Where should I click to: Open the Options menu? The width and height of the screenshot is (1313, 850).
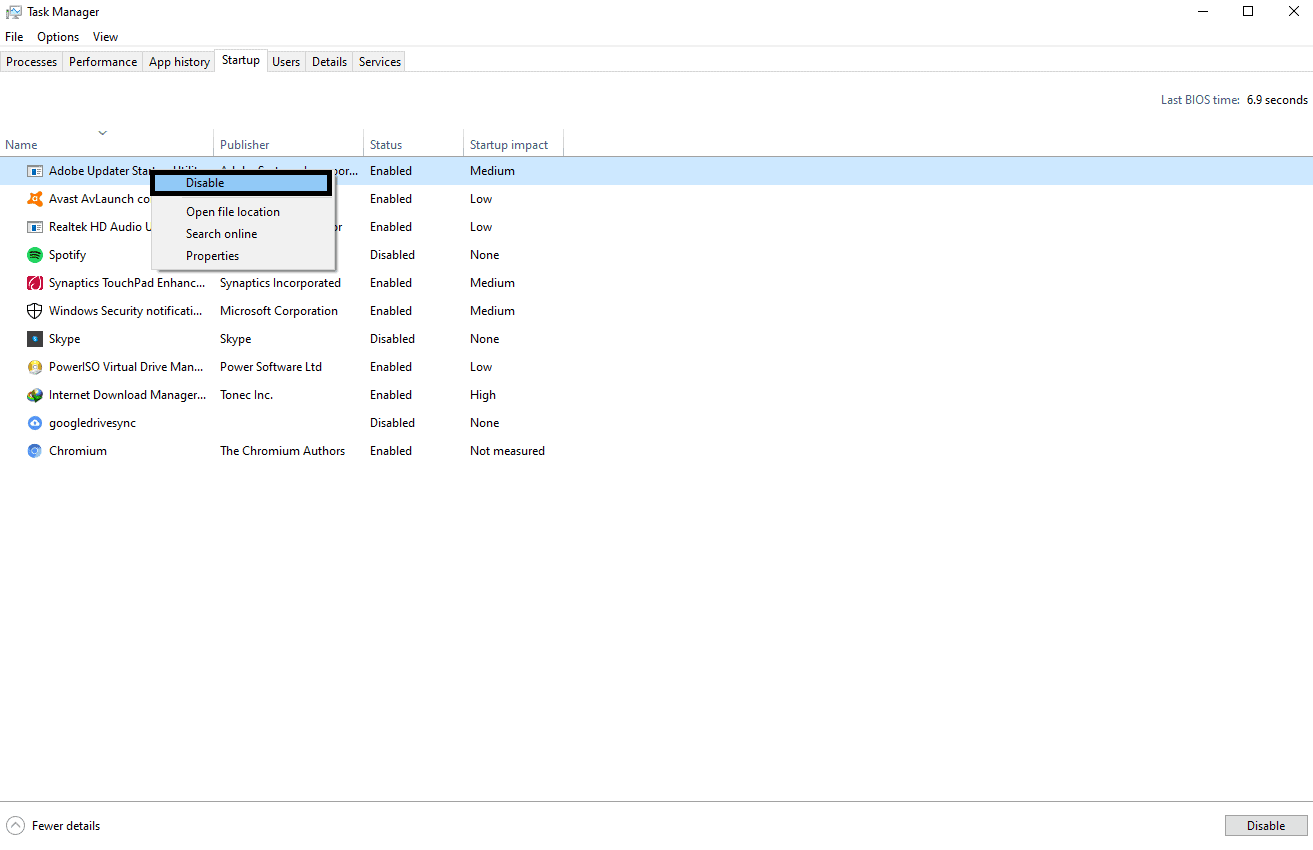pyautogui.click(x=57, y=36)
